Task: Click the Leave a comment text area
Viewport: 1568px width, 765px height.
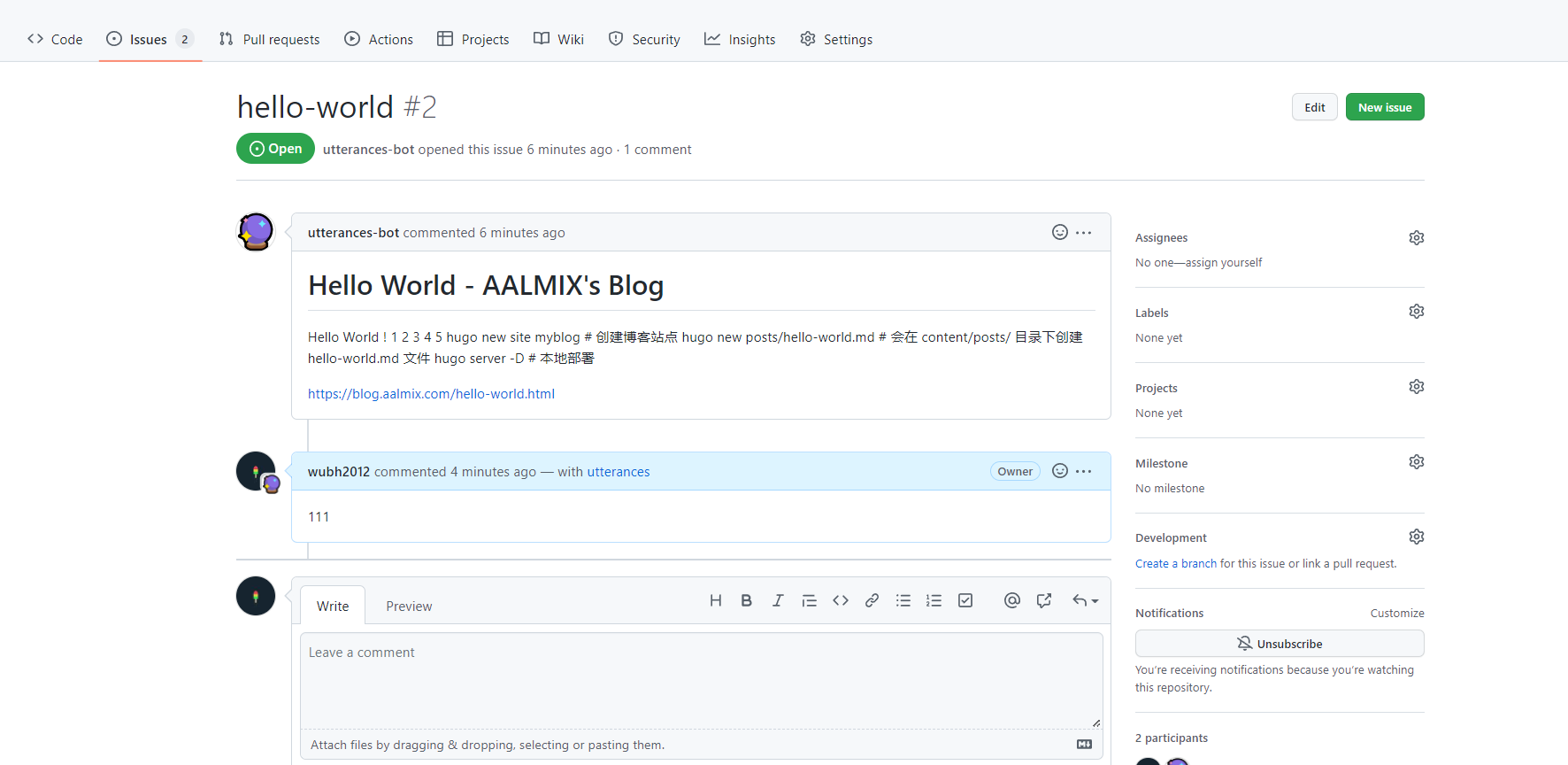Action: click(701, 680)
